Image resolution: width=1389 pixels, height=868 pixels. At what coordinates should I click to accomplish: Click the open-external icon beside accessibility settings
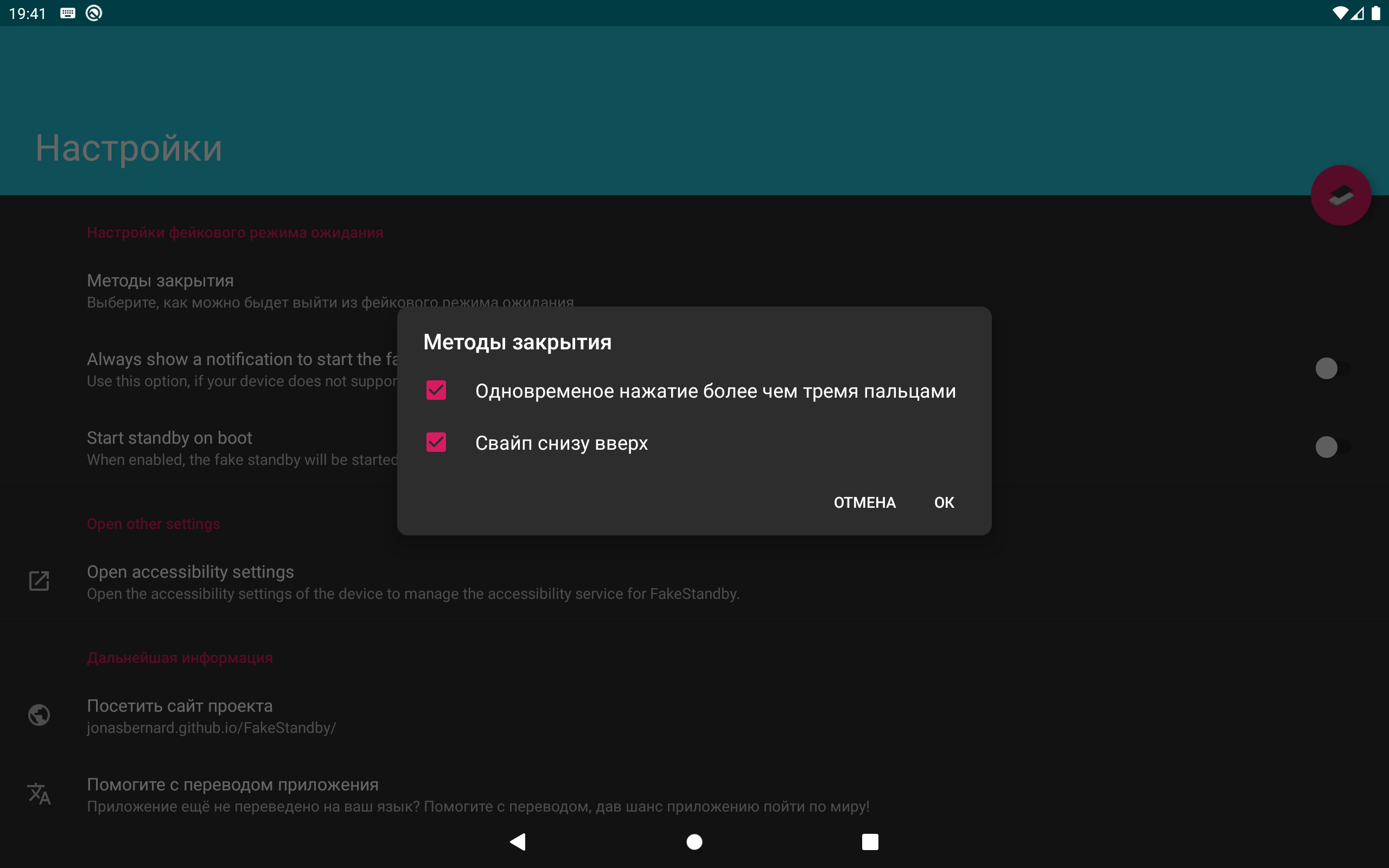pos(39,581)
